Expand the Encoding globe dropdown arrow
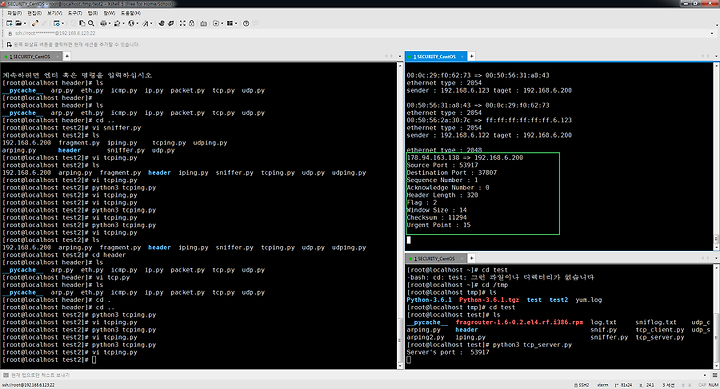The width and height of the screenshot is (720, 389). tap(137, 23)
